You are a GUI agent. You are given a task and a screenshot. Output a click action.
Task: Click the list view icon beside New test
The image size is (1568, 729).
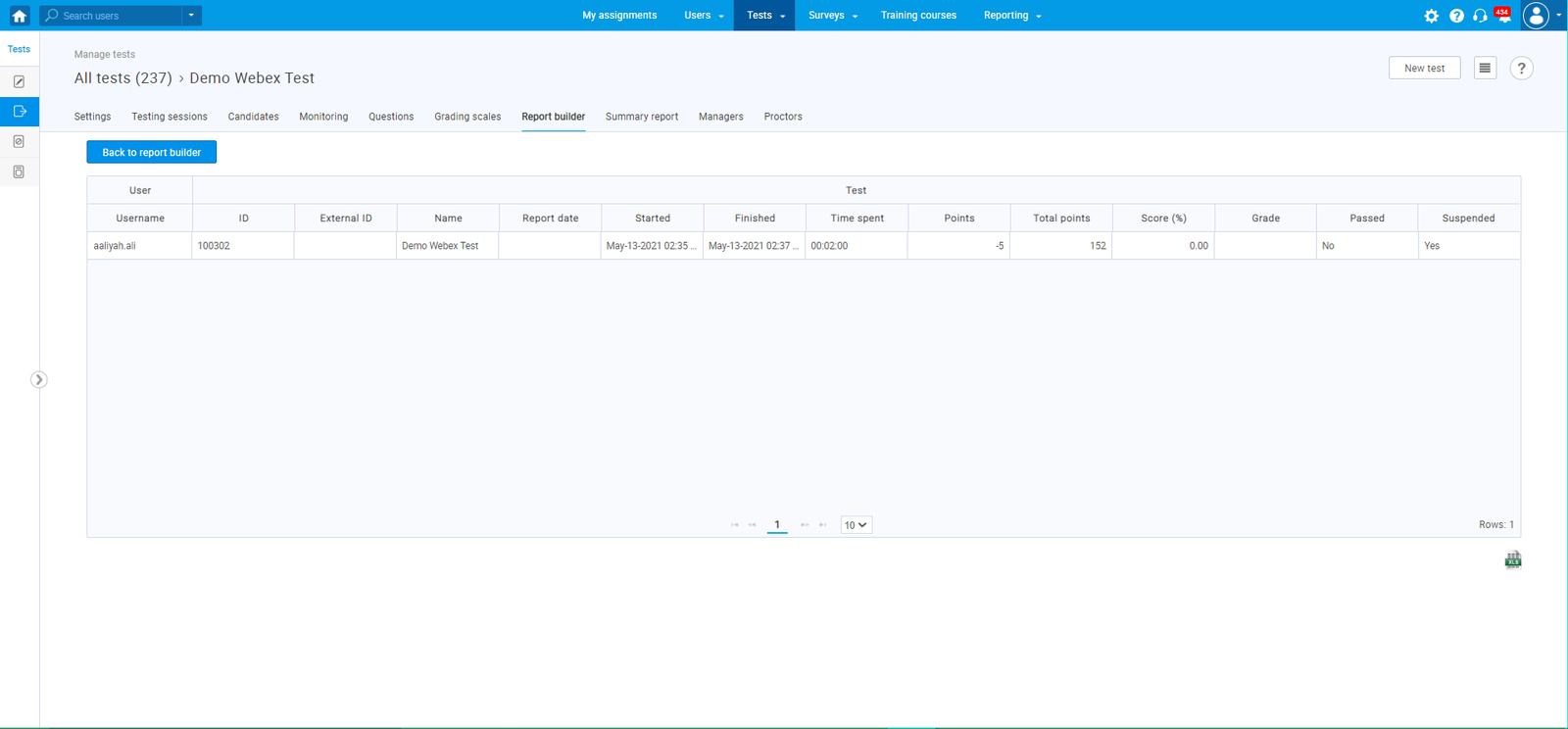click(1485, 69)
